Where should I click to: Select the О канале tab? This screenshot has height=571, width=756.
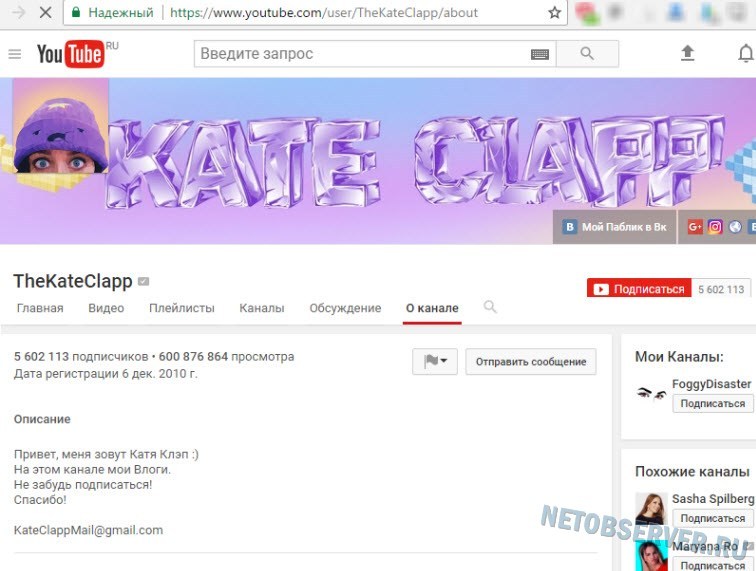[x=432, y=308]
